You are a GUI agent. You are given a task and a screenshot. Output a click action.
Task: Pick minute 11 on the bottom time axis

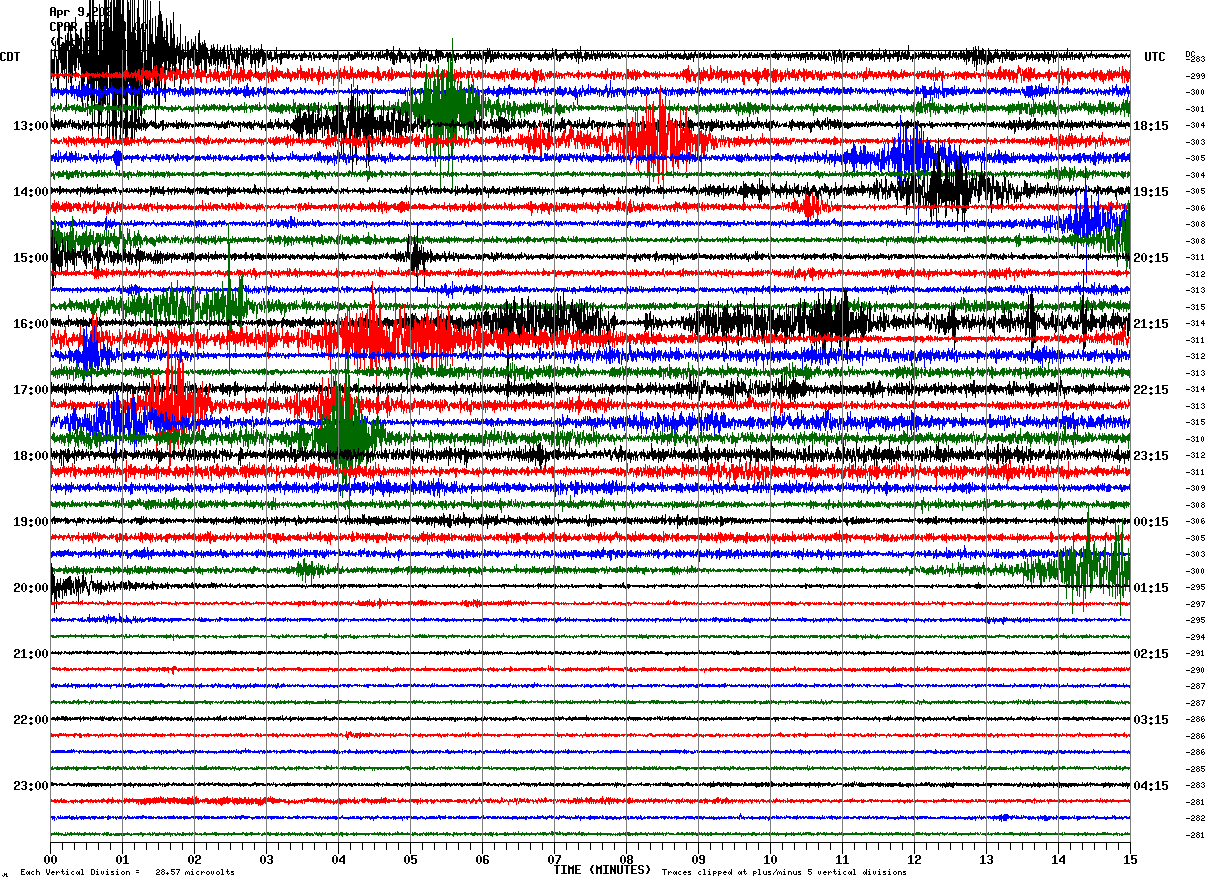pos(842,859)
